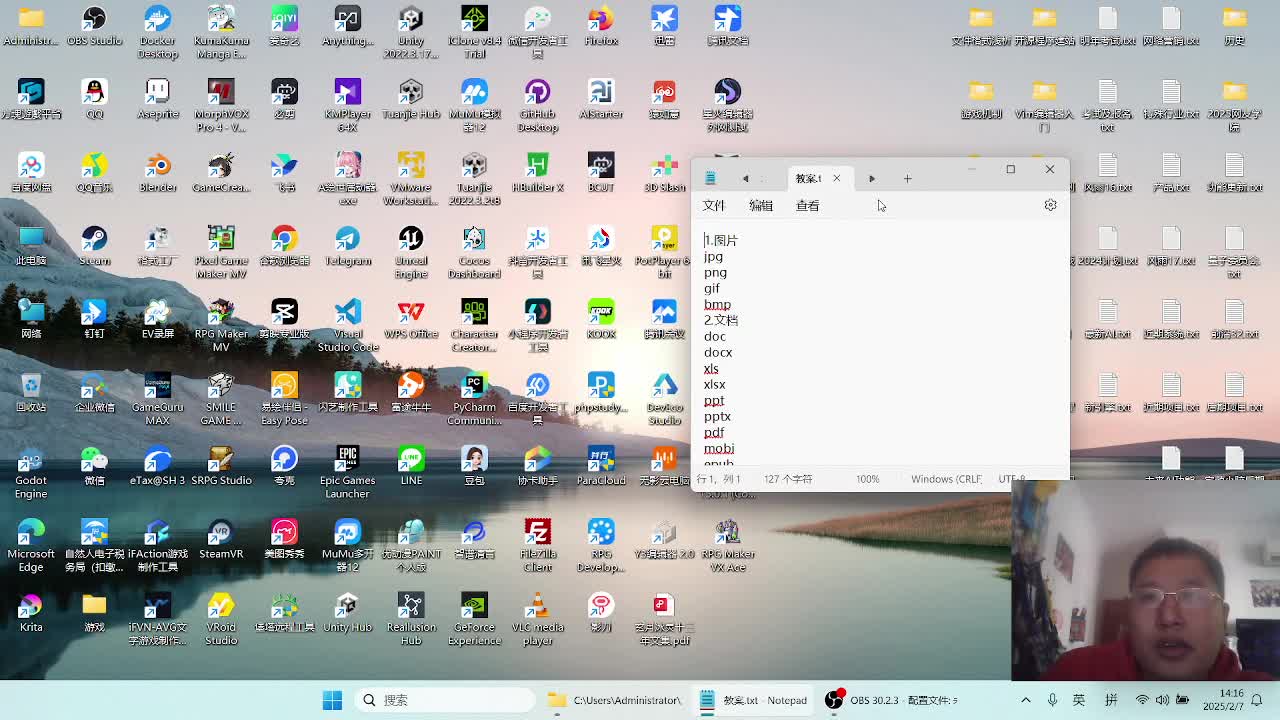Image resolution: width=1280 pixels, height=720 pixels.
Task: Launch LINE desktop shortcut
Action: point(411,466)
